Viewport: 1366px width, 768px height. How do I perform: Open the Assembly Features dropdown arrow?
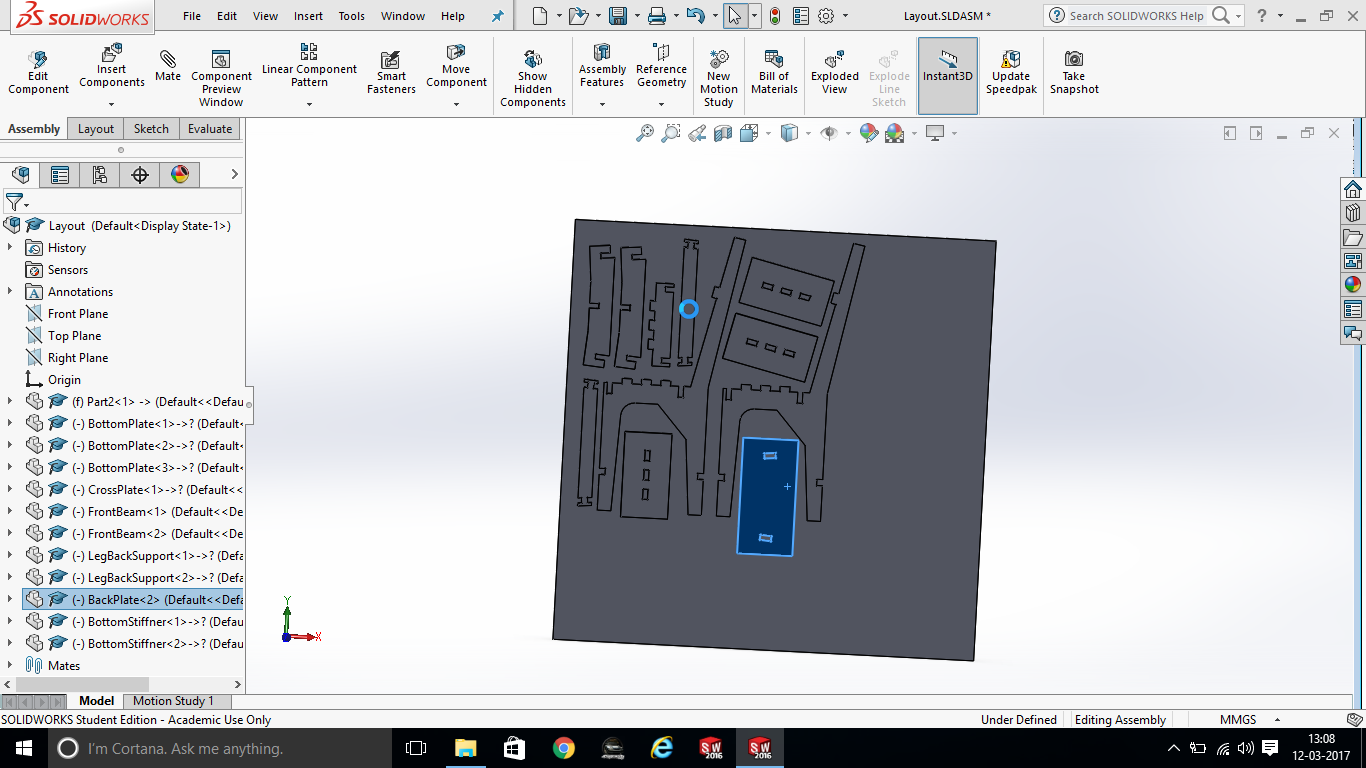602,104
